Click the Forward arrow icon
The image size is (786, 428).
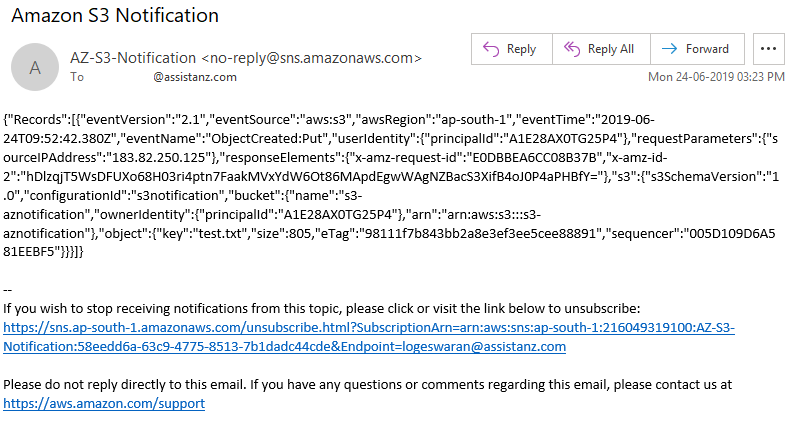pyautogui.click(x=669, y=49)
